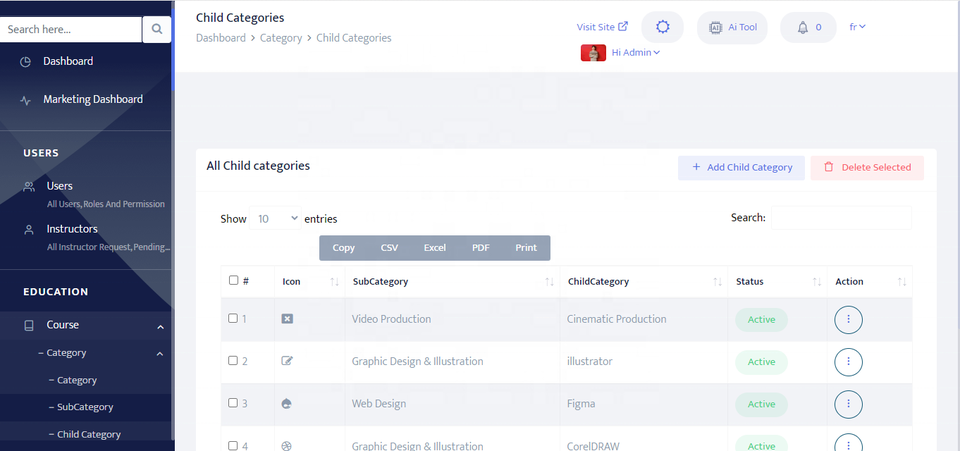The width and height of the screenshot is (960, 451).
Task: Click the theme settings gear icon
Action: pos(662,28)
